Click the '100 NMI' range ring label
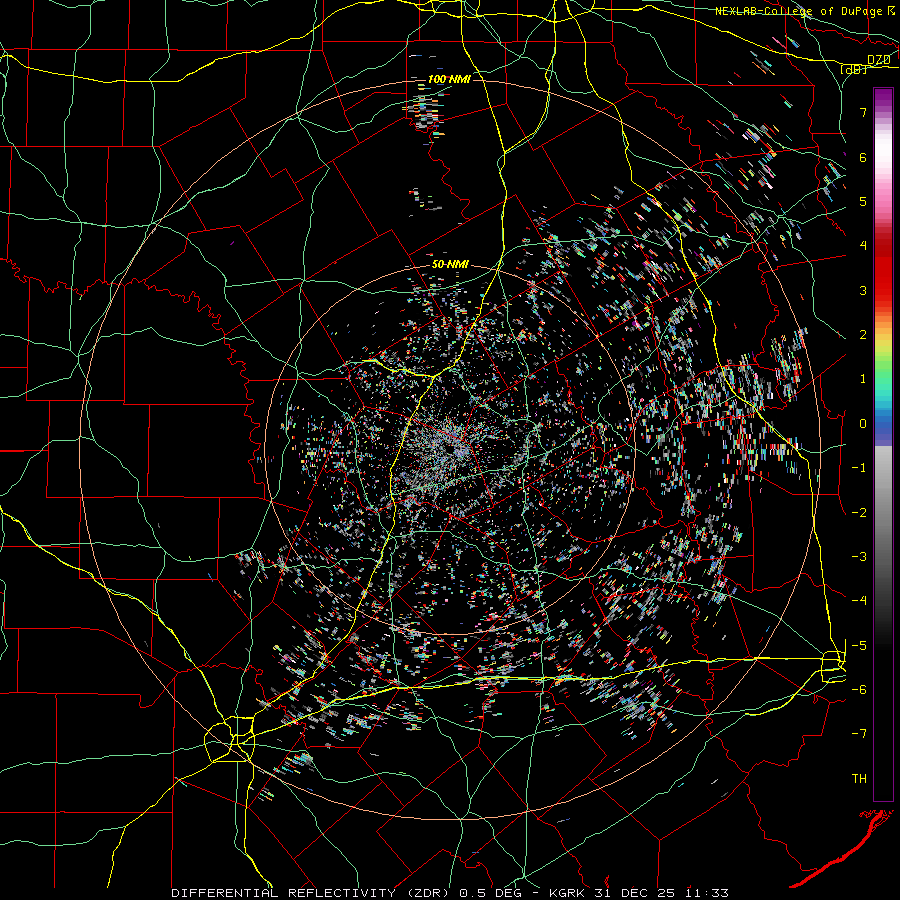 point(449,79)
